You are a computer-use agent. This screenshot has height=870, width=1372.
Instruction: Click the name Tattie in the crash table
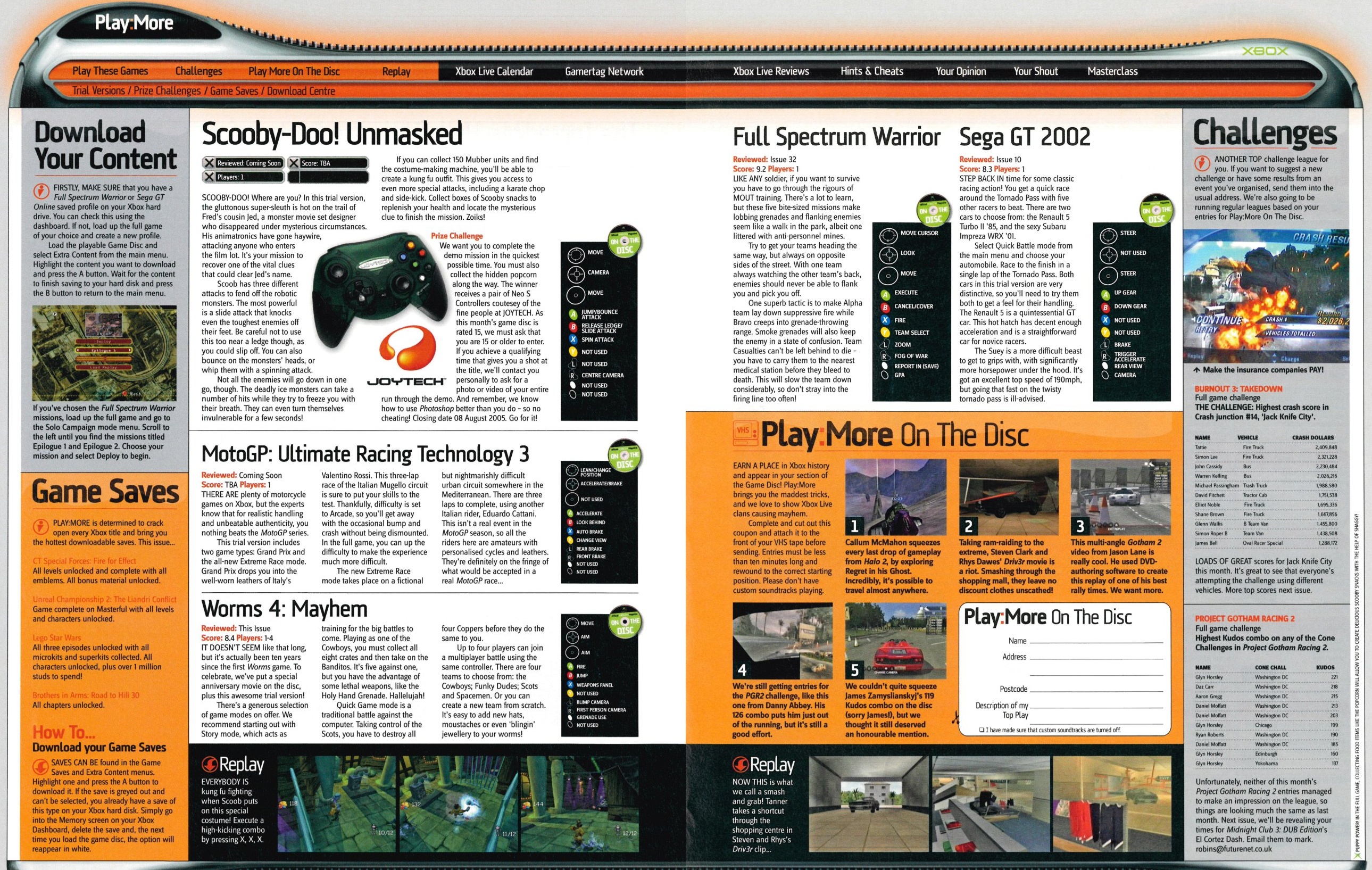coord(1201,448)
